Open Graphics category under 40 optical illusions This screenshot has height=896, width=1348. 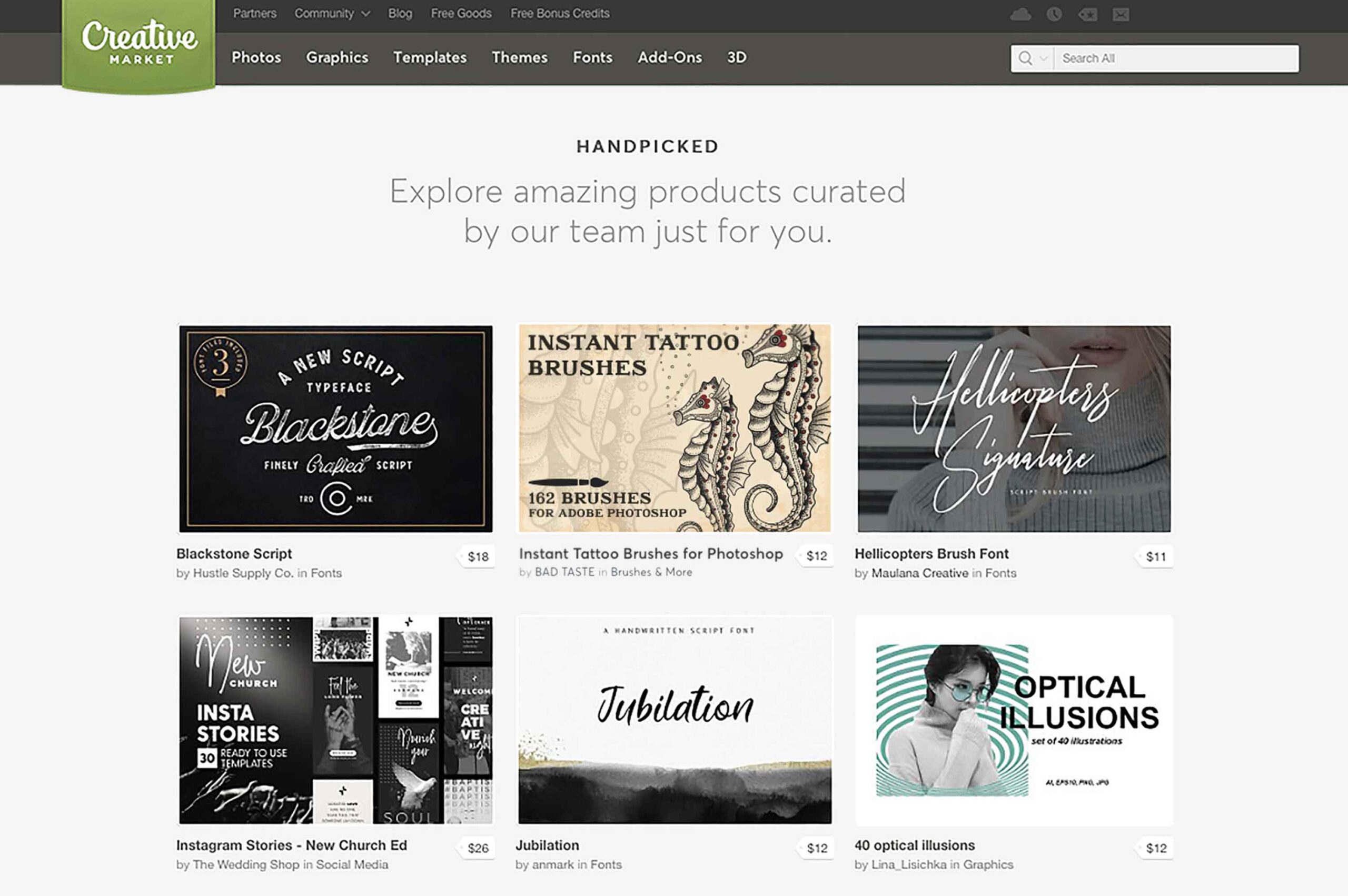point(988,864)
